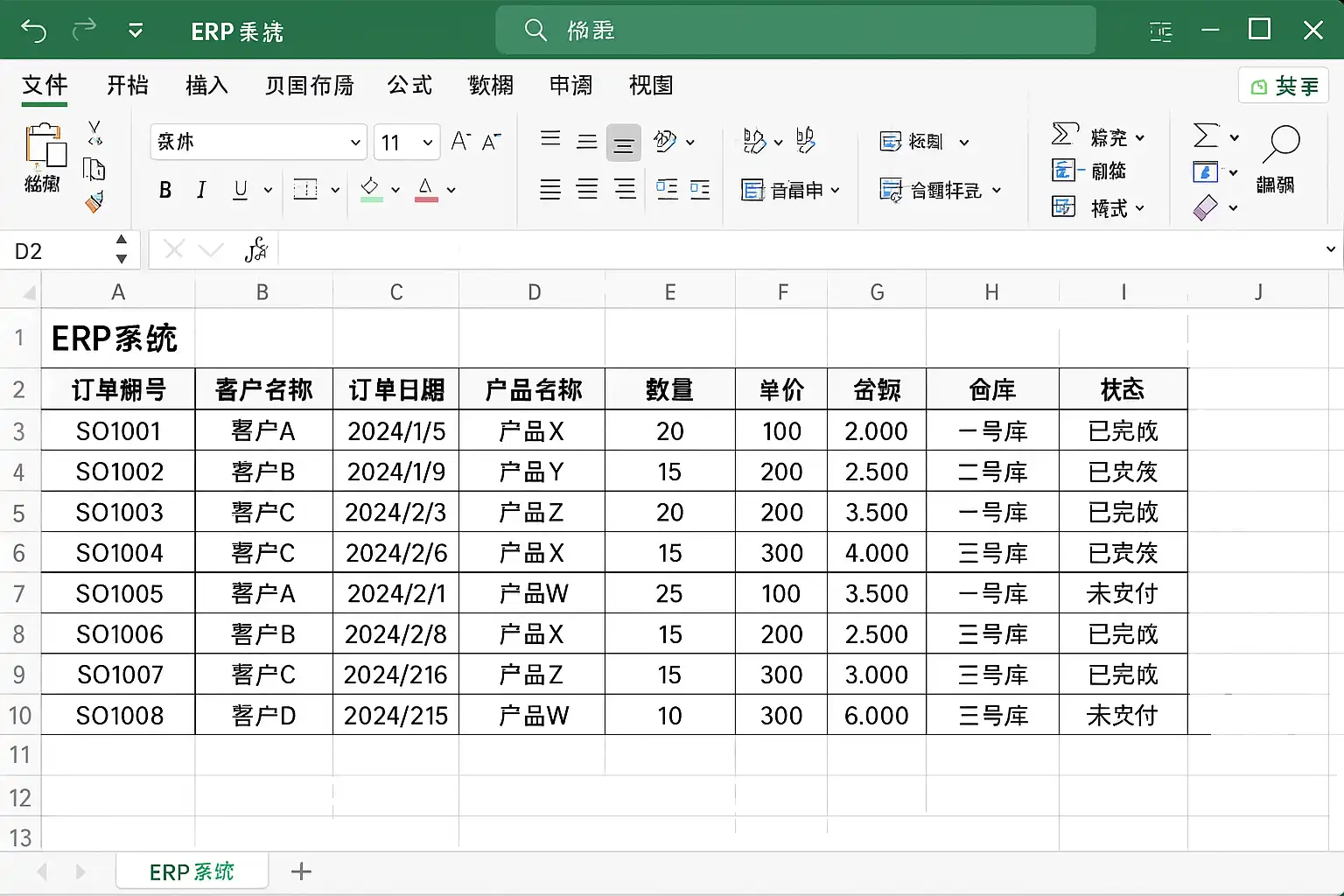
Task: Select the ERP sheet tab at bottom
Action: [192, 871]
